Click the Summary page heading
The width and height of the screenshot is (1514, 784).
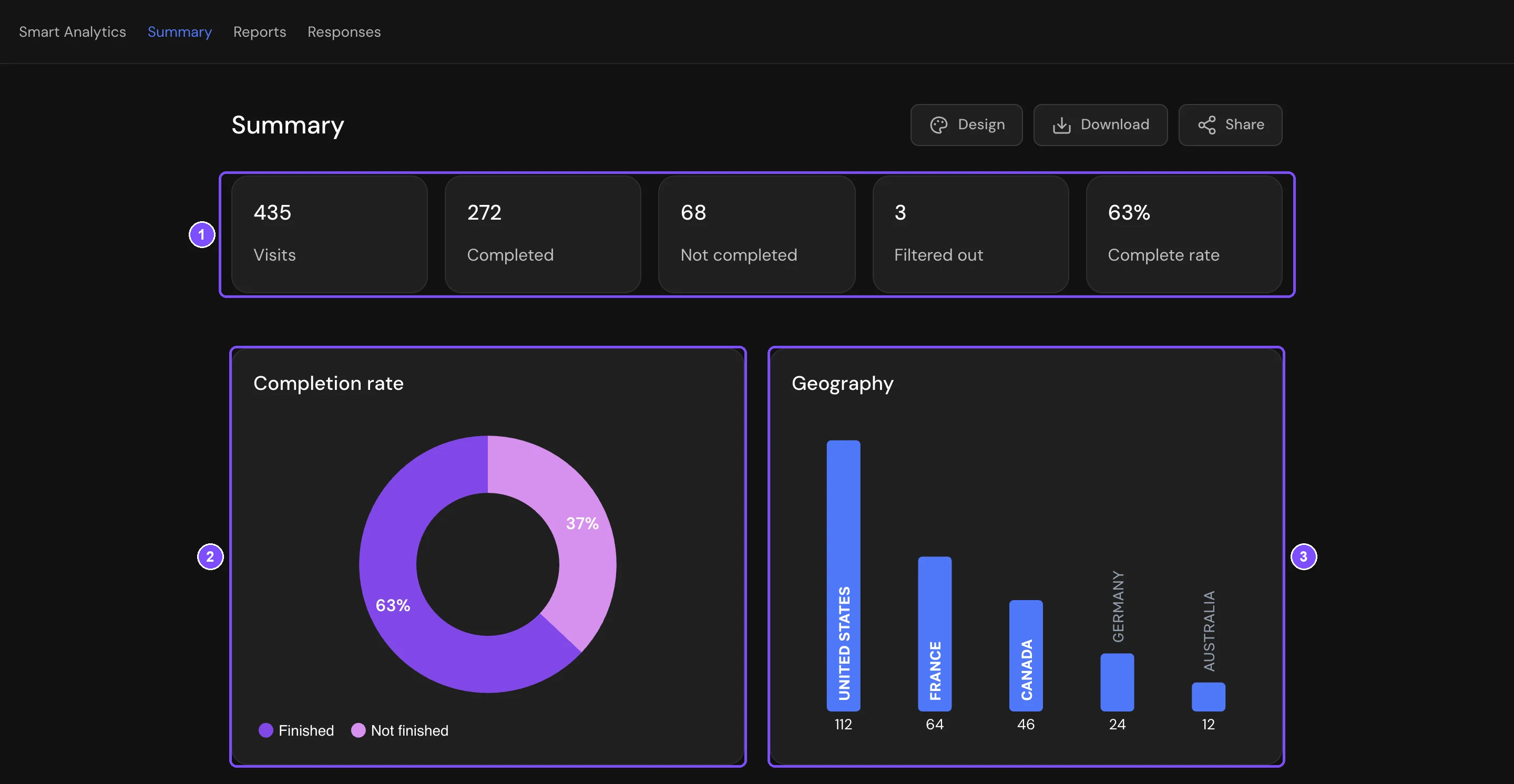click(288, 125)
